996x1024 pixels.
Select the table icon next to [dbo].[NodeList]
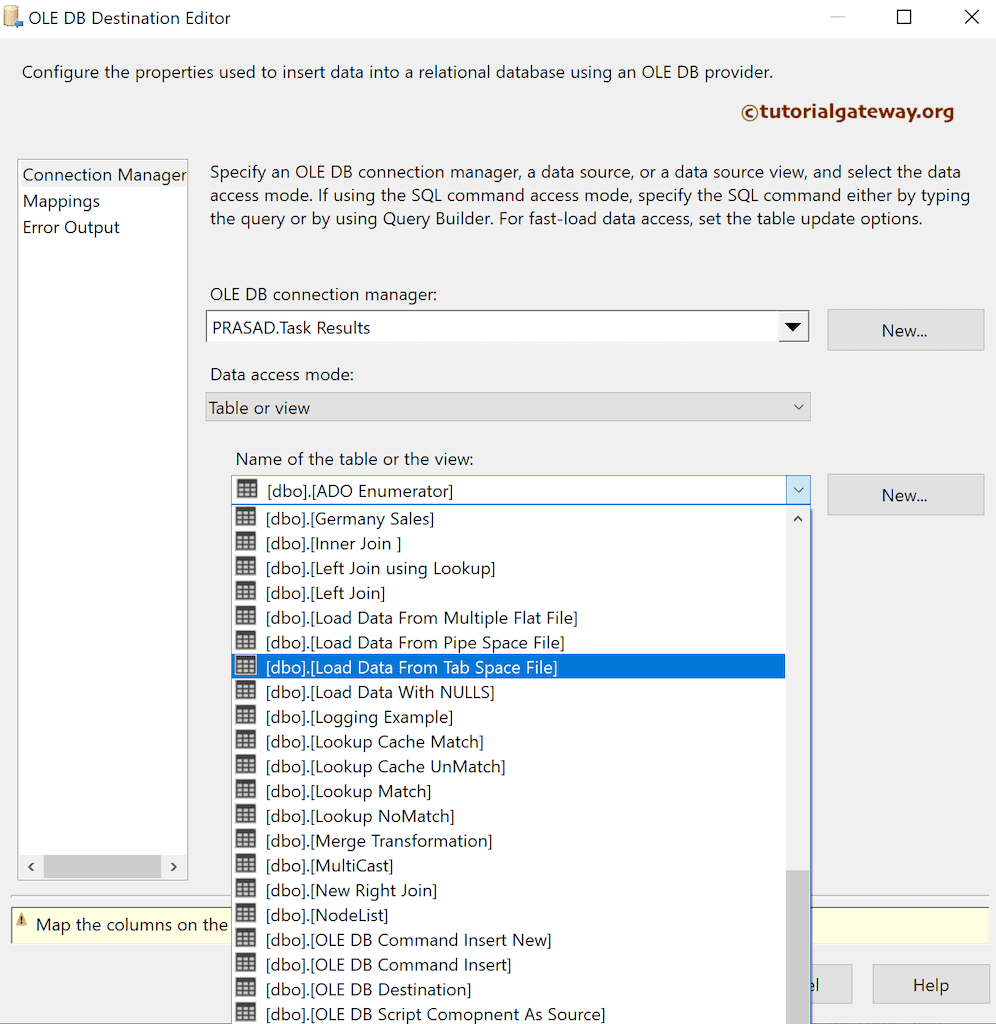(x=246, y=914)
